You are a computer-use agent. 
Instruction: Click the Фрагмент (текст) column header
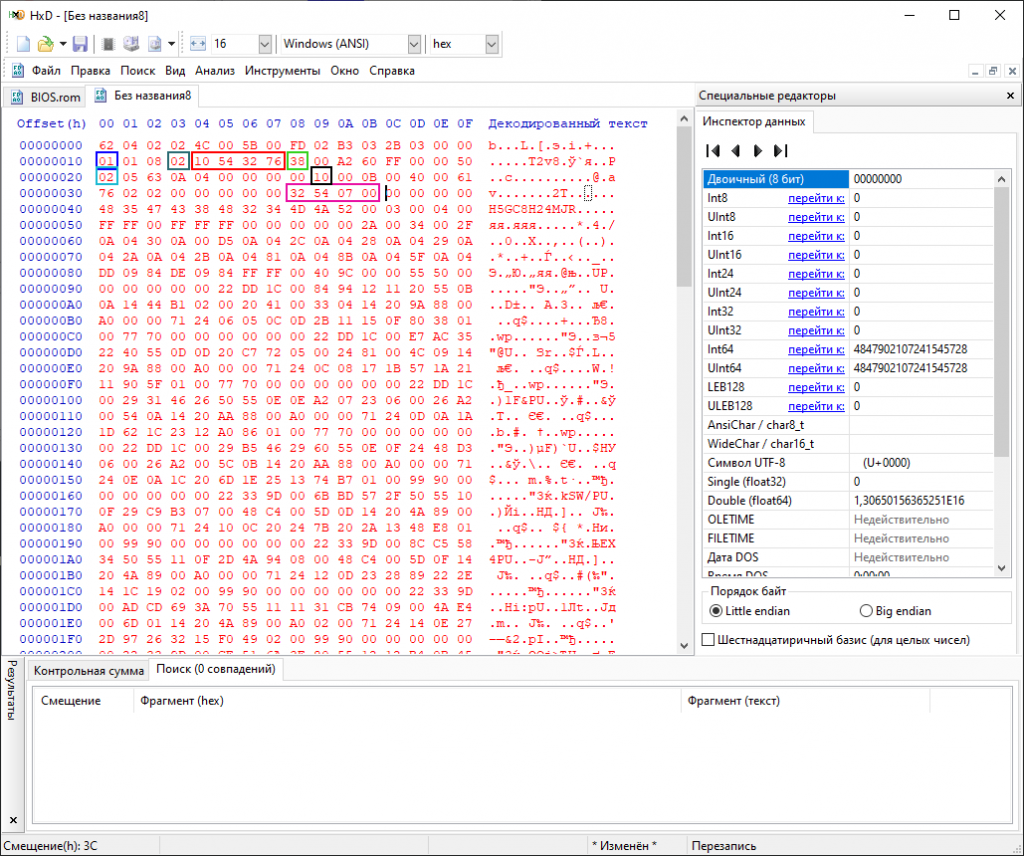[805, 701]
